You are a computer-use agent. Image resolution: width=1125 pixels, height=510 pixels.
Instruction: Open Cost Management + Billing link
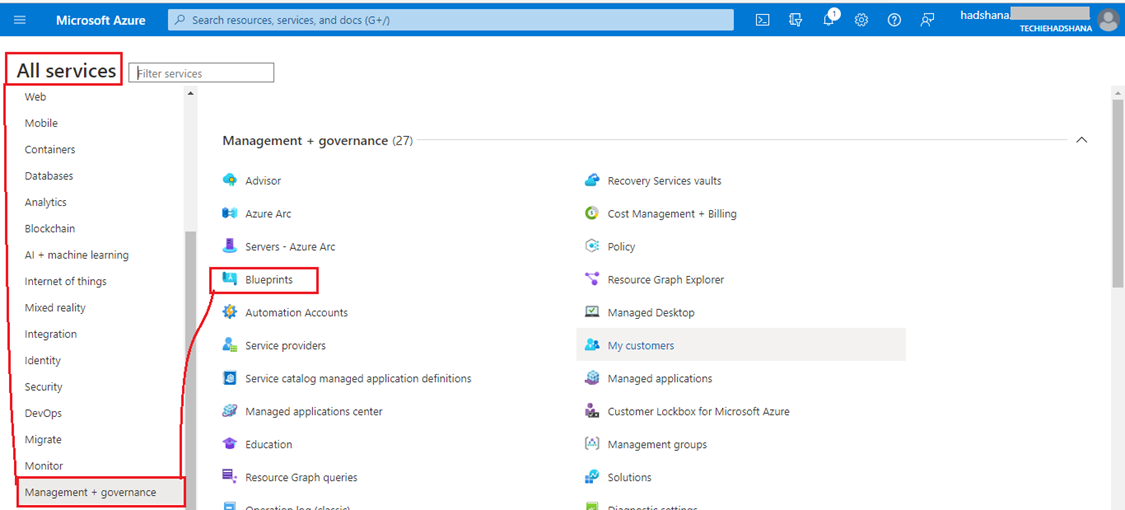click(672, 214)
